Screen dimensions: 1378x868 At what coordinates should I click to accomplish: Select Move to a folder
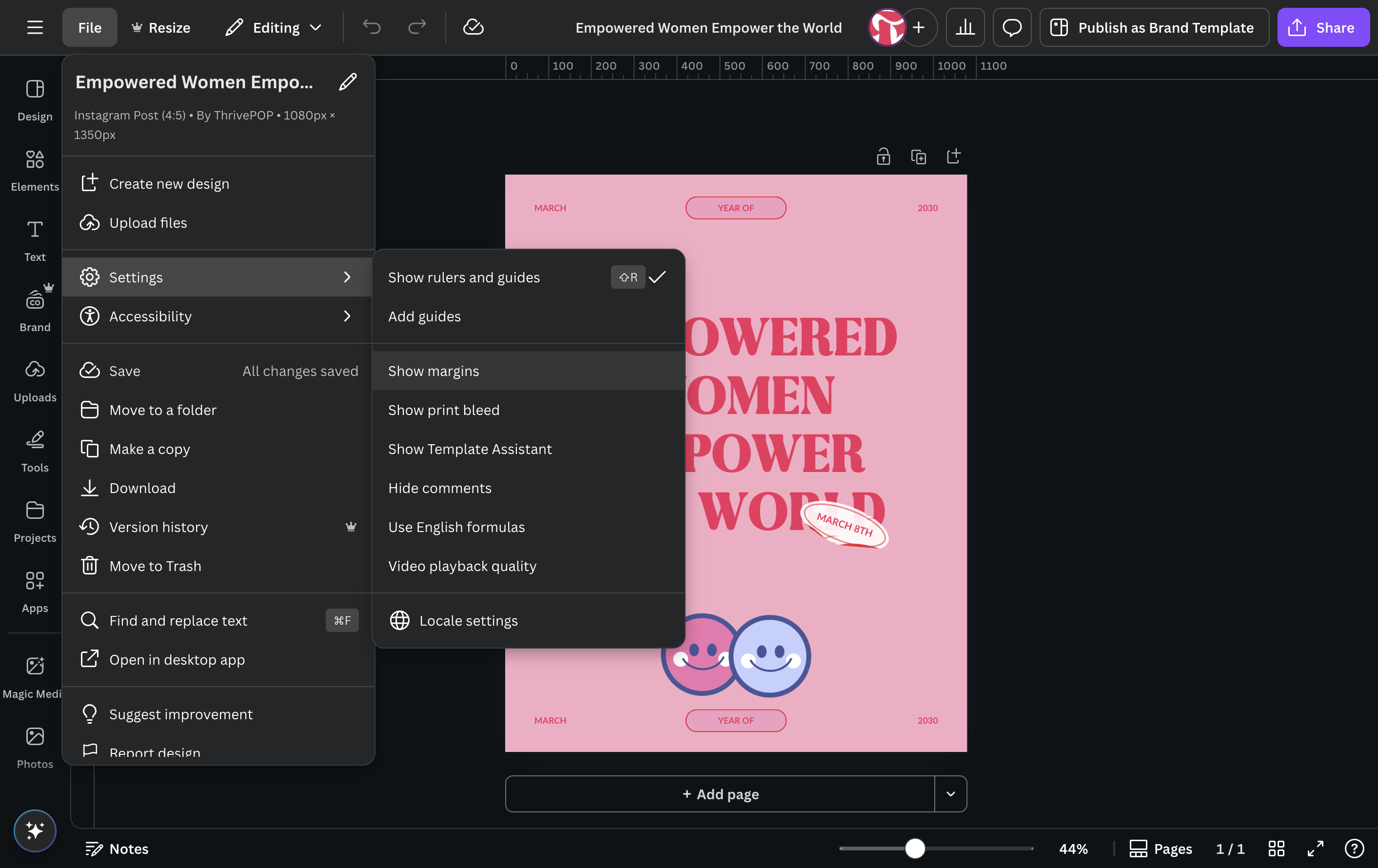click(217, 410)
